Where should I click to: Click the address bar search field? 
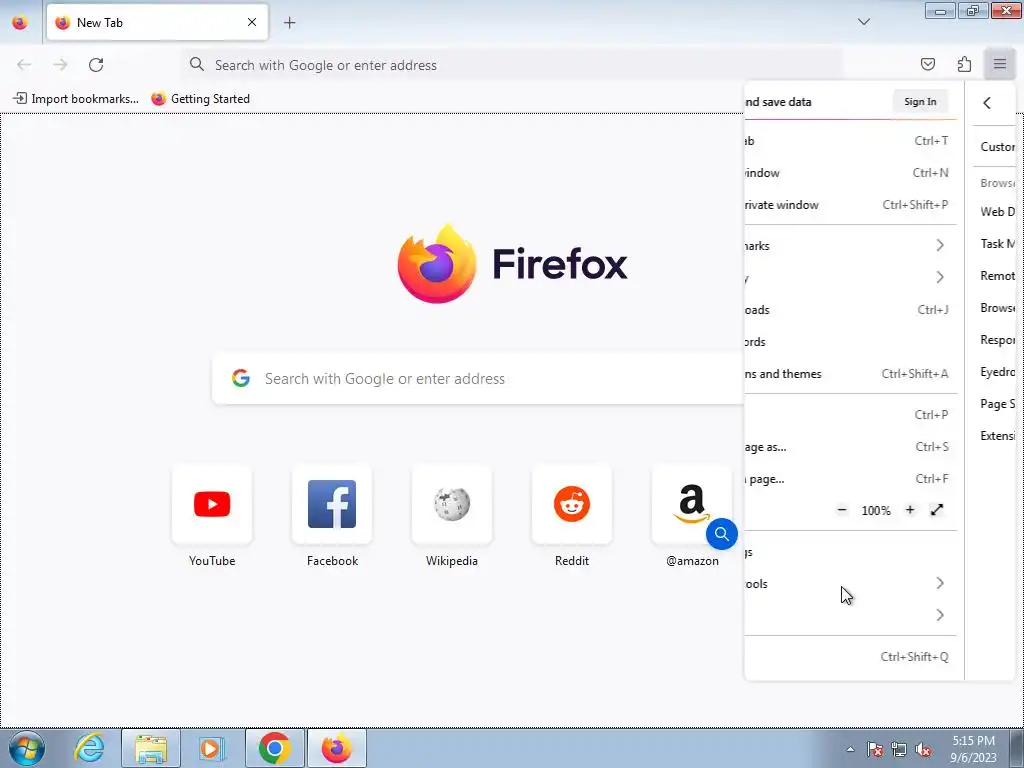513,65
